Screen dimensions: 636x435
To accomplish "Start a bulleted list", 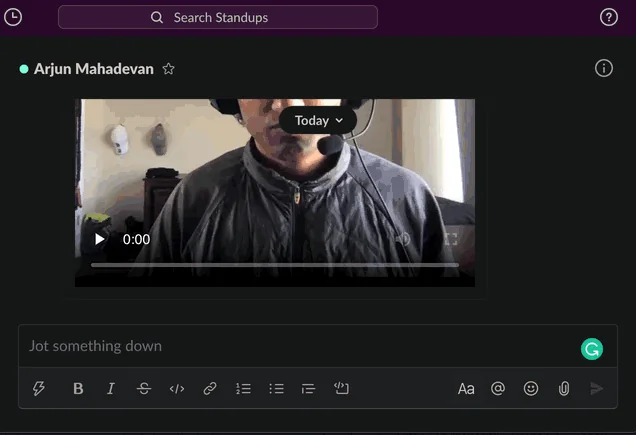I will click(276, 388).
